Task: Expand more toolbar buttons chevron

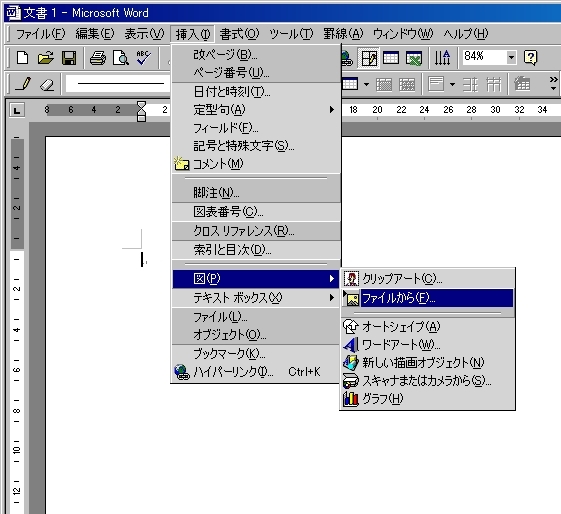Action: (553, 83)
